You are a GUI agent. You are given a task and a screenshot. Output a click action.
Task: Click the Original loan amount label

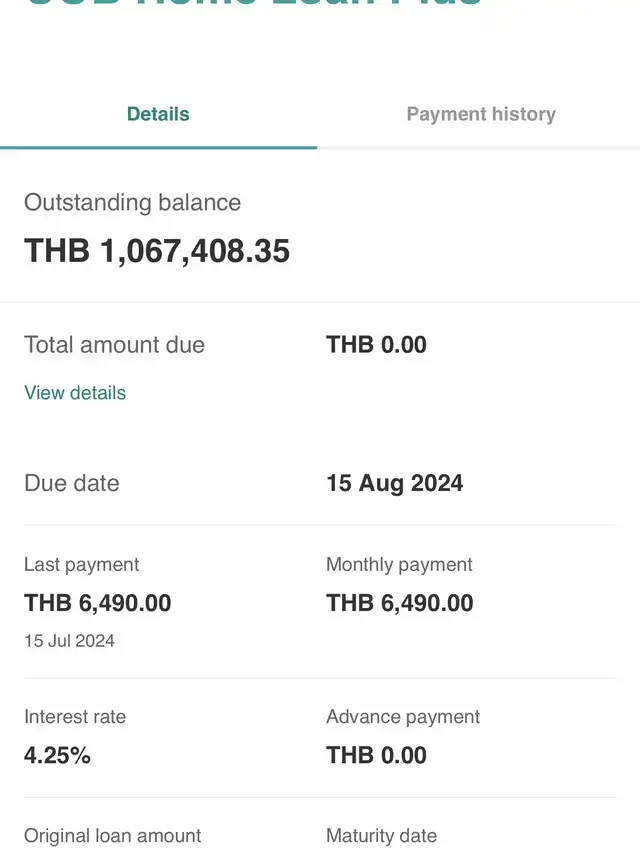pyautogui.click(x=112, y=836)
